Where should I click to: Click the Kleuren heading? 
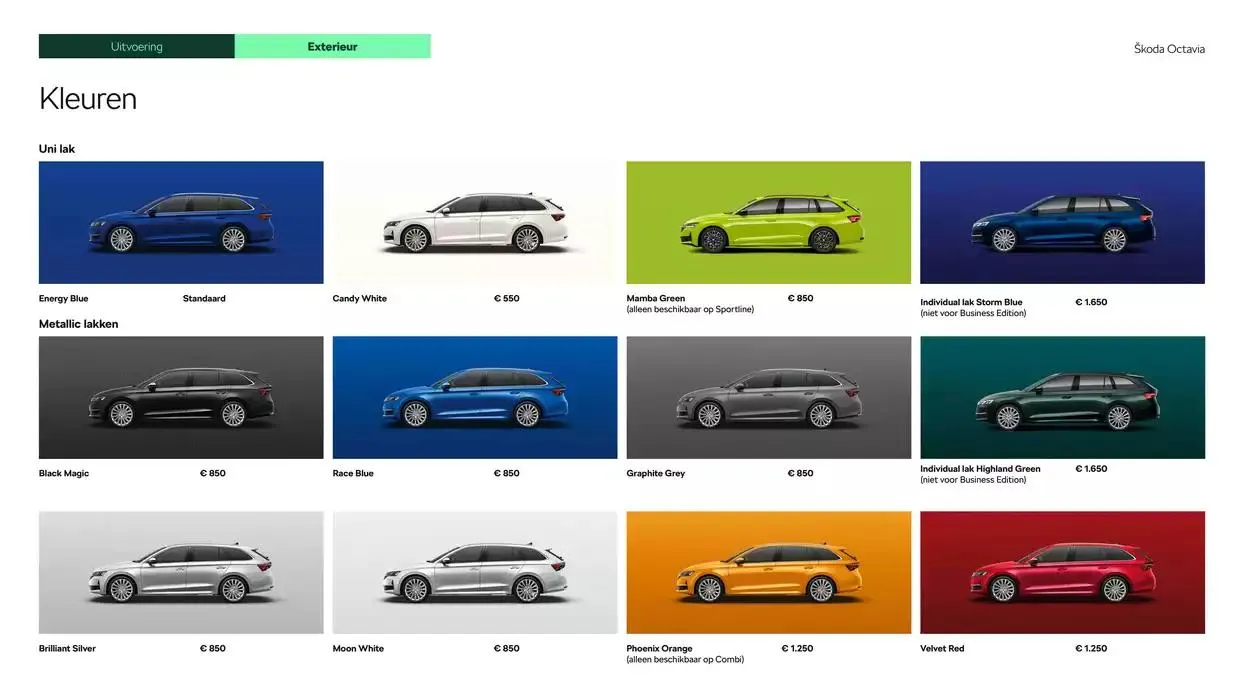pyautogui.click(x=87, y=98)
